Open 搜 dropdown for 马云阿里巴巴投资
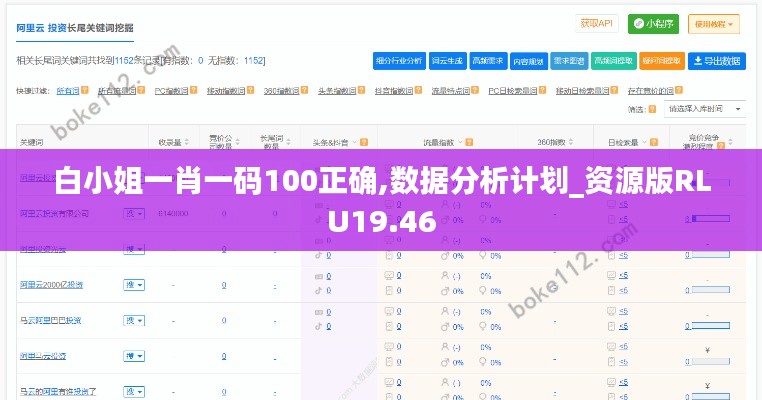 [134, 321]
